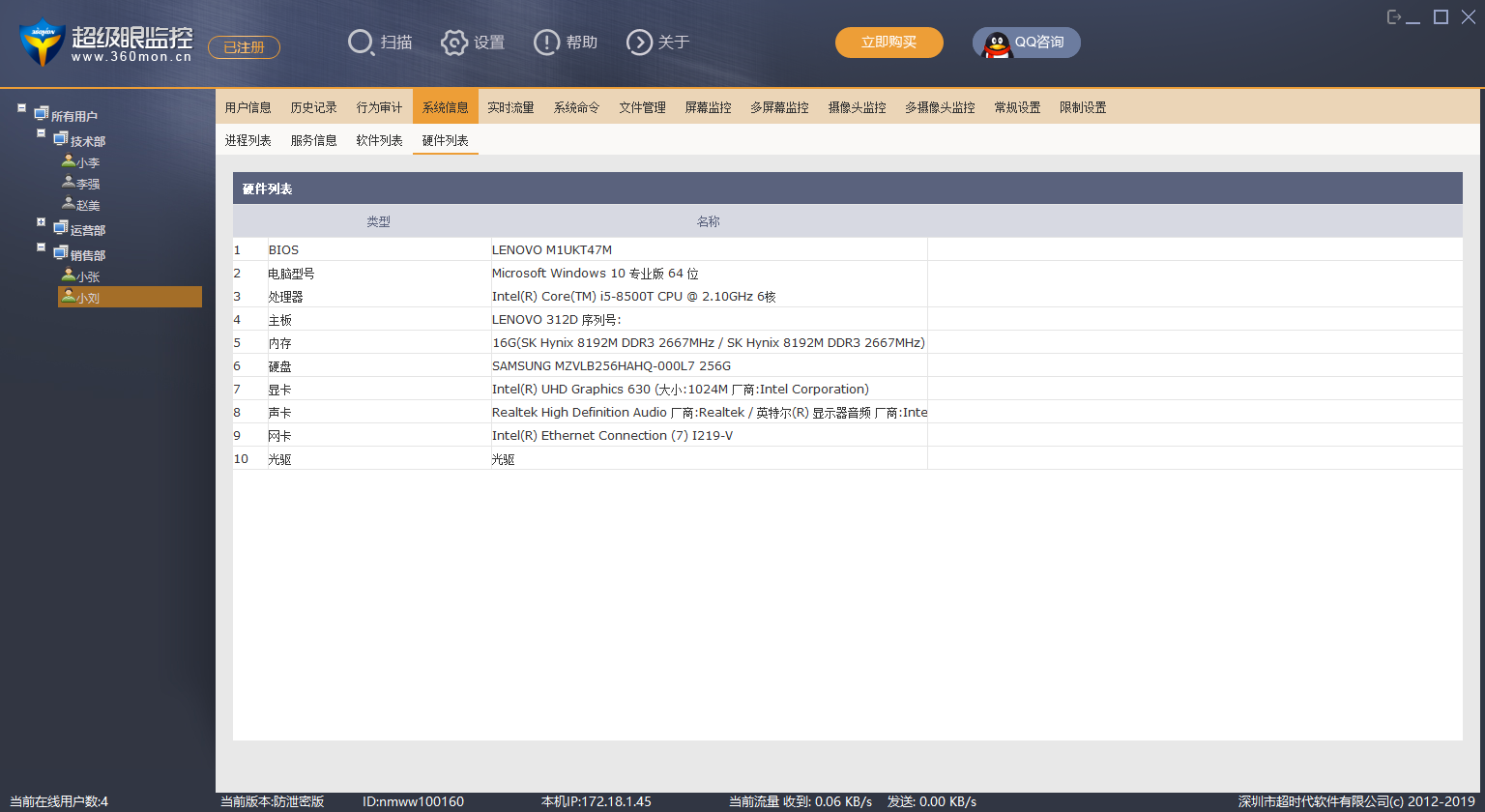Click the About arrow icon
Image resolution: width=1485 pixels, height=812 pixels.
(x=639, y=43)
